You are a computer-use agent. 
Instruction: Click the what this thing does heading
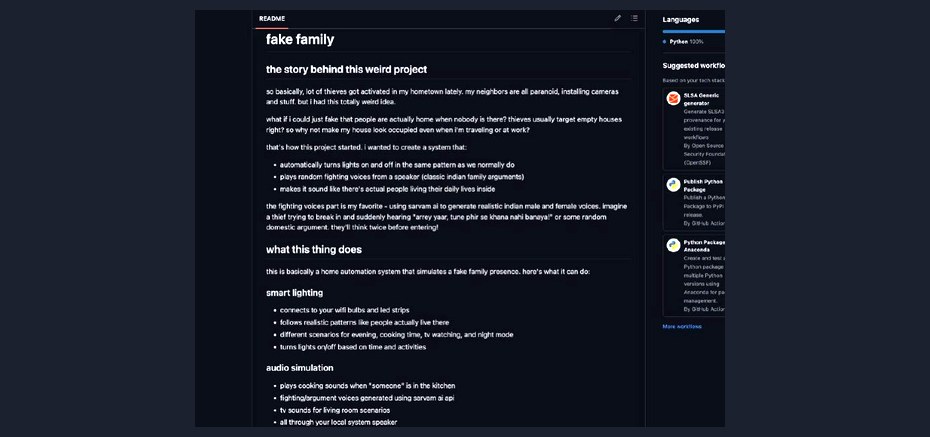(x=314, y=250)
